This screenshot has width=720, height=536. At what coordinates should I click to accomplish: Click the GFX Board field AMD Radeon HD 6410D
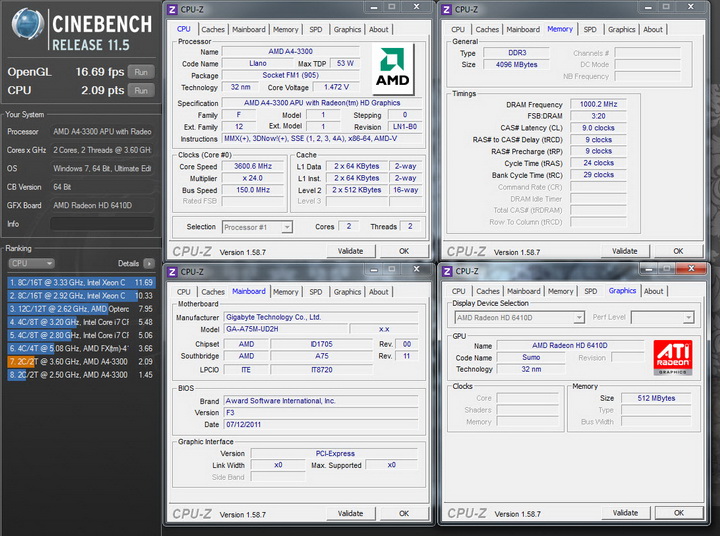click(x=102, y=205)
